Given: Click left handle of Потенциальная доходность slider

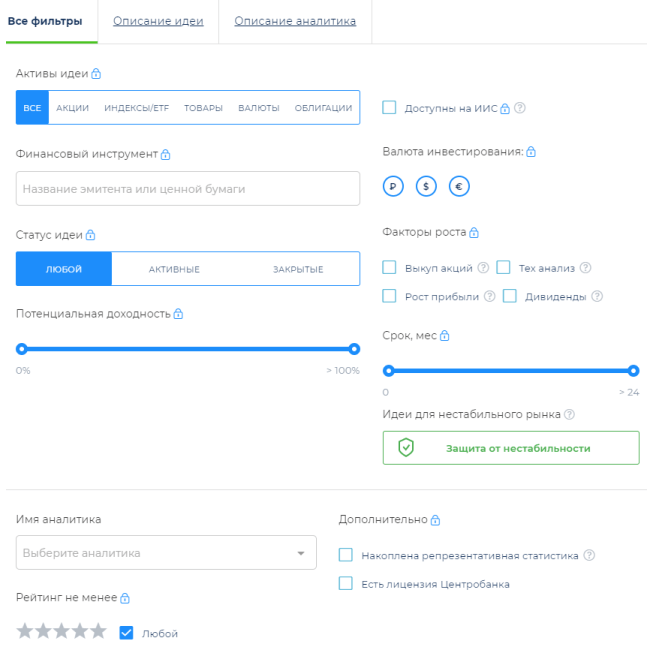Looking at the screenshot, I should (21, 349).
